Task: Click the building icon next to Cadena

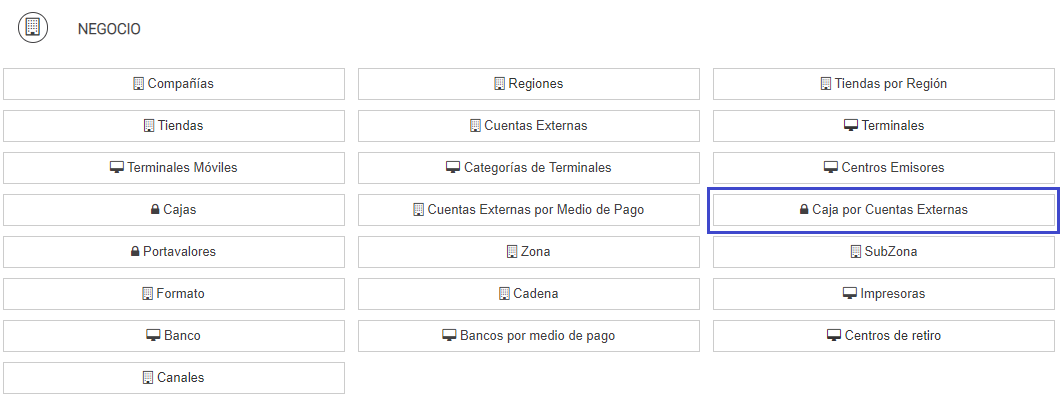Action: [504, 294]
